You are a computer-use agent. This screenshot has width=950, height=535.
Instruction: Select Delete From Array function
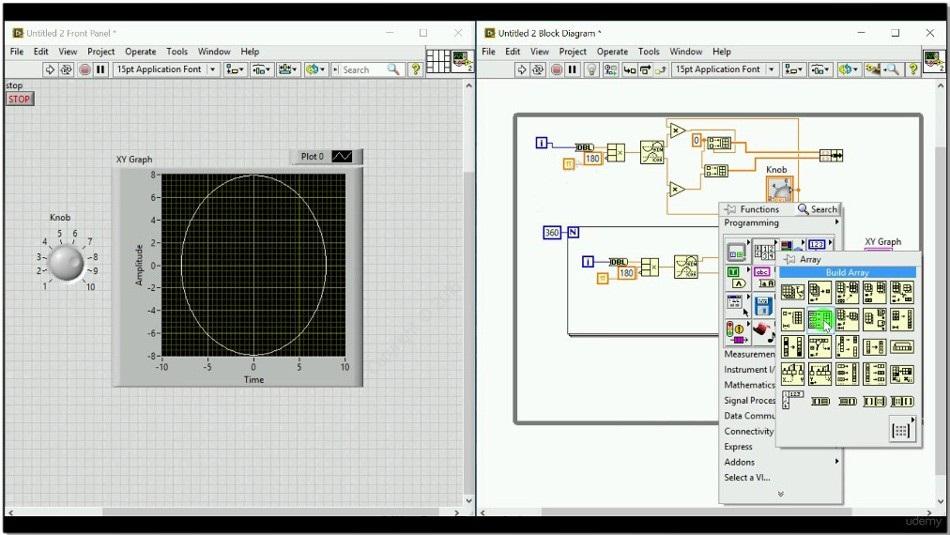click(x=902, y=292)
